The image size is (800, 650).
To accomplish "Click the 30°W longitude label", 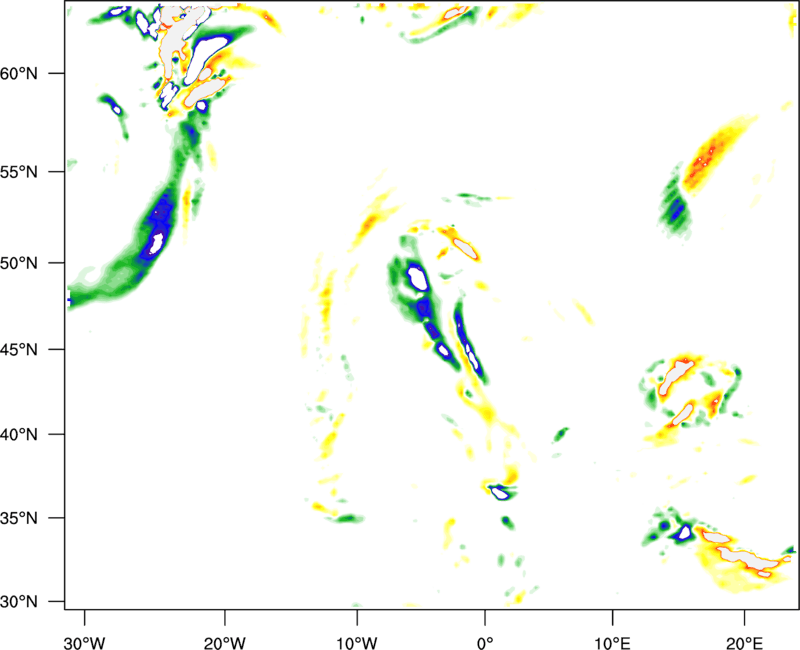I will (85, 643).
